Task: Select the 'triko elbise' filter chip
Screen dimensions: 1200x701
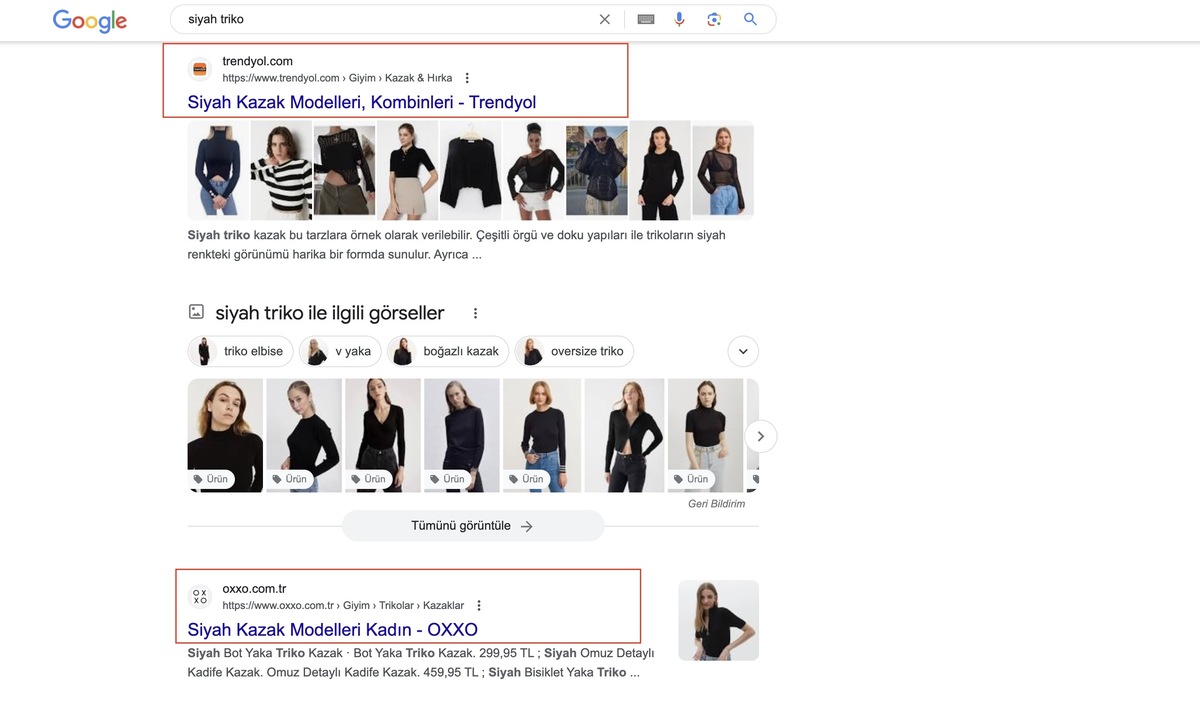Action: pyautogui.click(x=241, y=351)
